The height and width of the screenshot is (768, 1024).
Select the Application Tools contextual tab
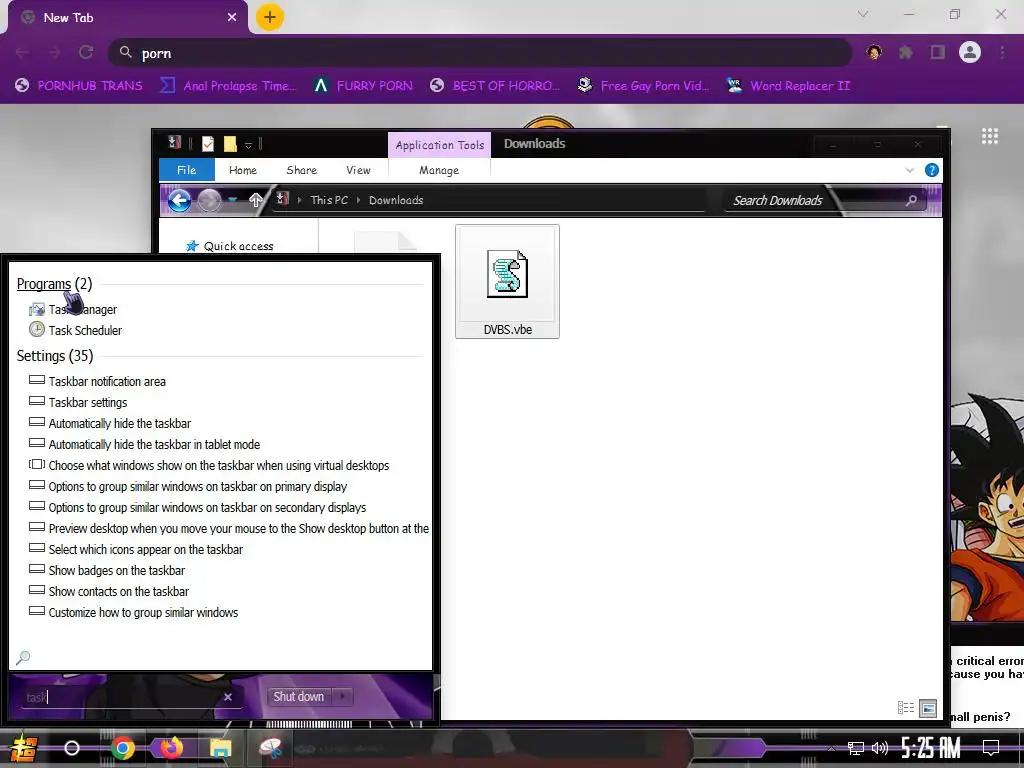coord(440,145)
